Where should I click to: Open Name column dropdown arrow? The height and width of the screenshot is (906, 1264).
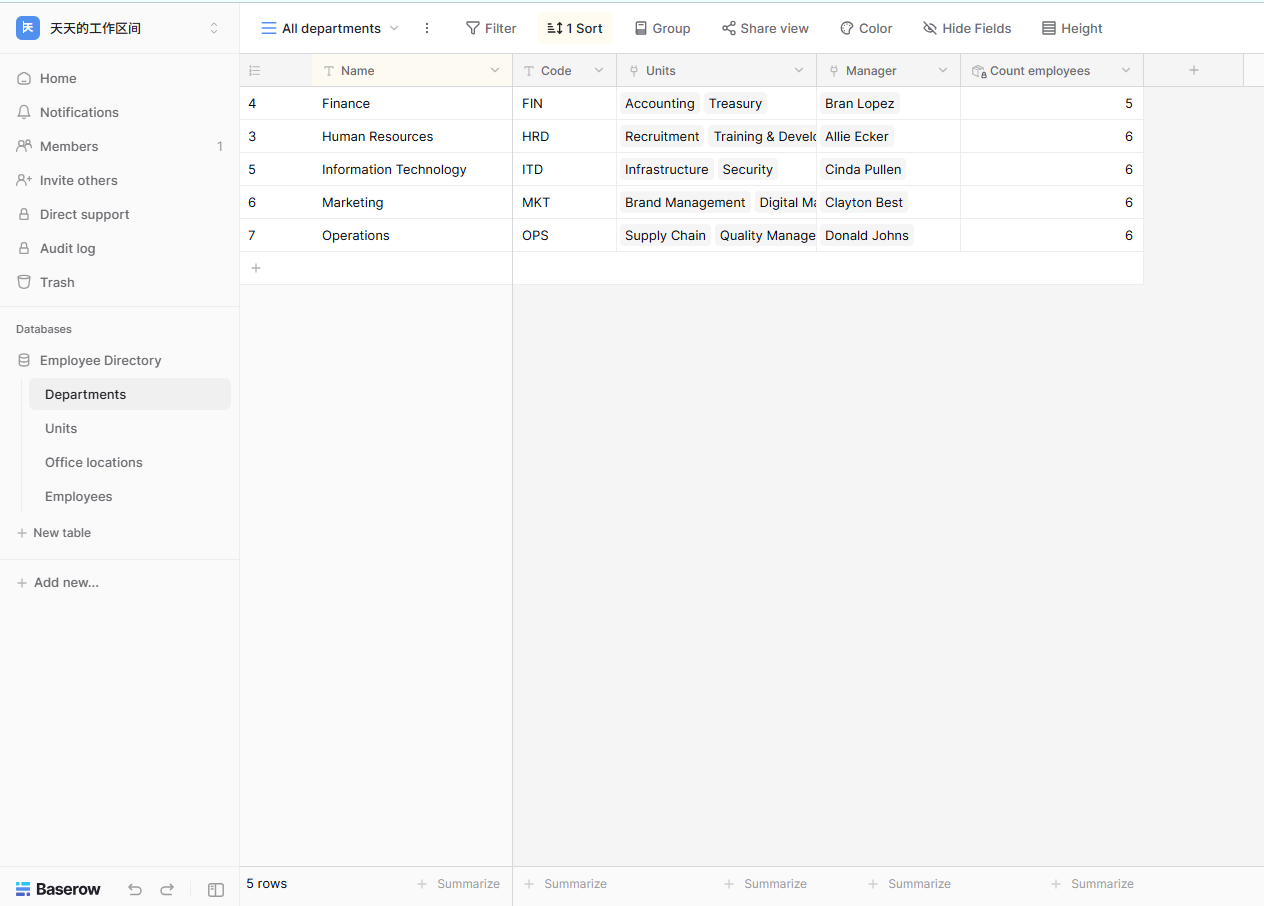(x=495, y=70)
